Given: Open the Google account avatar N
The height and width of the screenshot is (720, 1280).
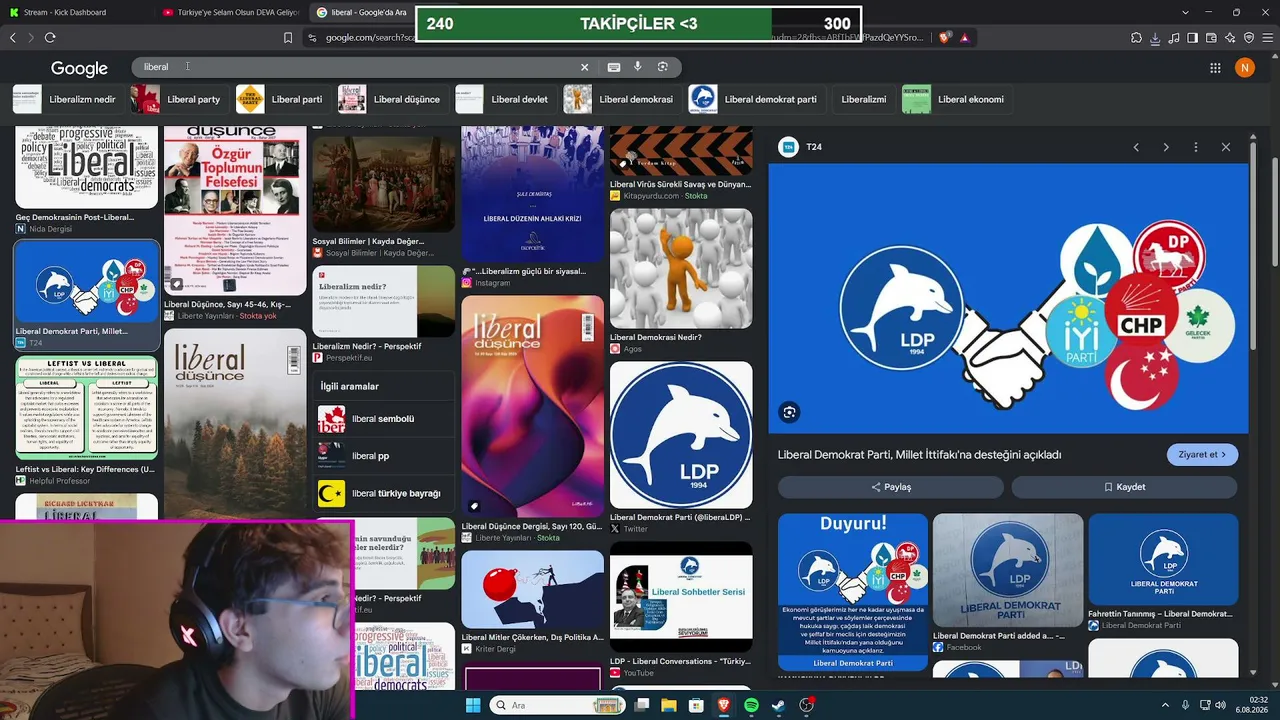Looking at the screenshot, I should [x=1245, y=67].
